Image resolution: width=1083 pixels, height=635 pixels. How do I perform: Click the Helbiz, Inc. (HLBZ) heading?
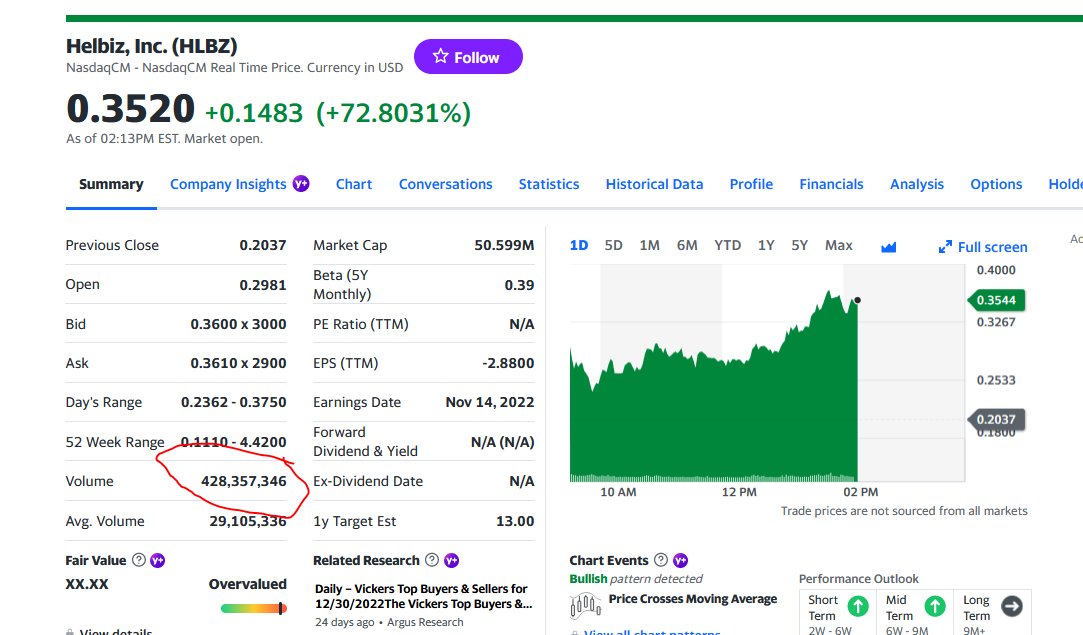pyautogui.click(x=151, y=46)
